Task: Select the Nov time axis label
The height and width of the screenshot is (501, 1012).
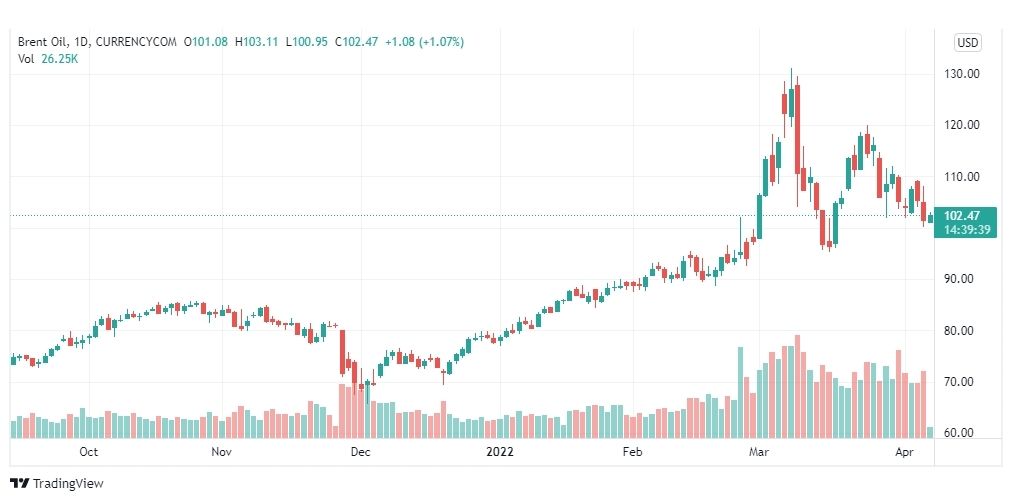Action: pos(221,452)
